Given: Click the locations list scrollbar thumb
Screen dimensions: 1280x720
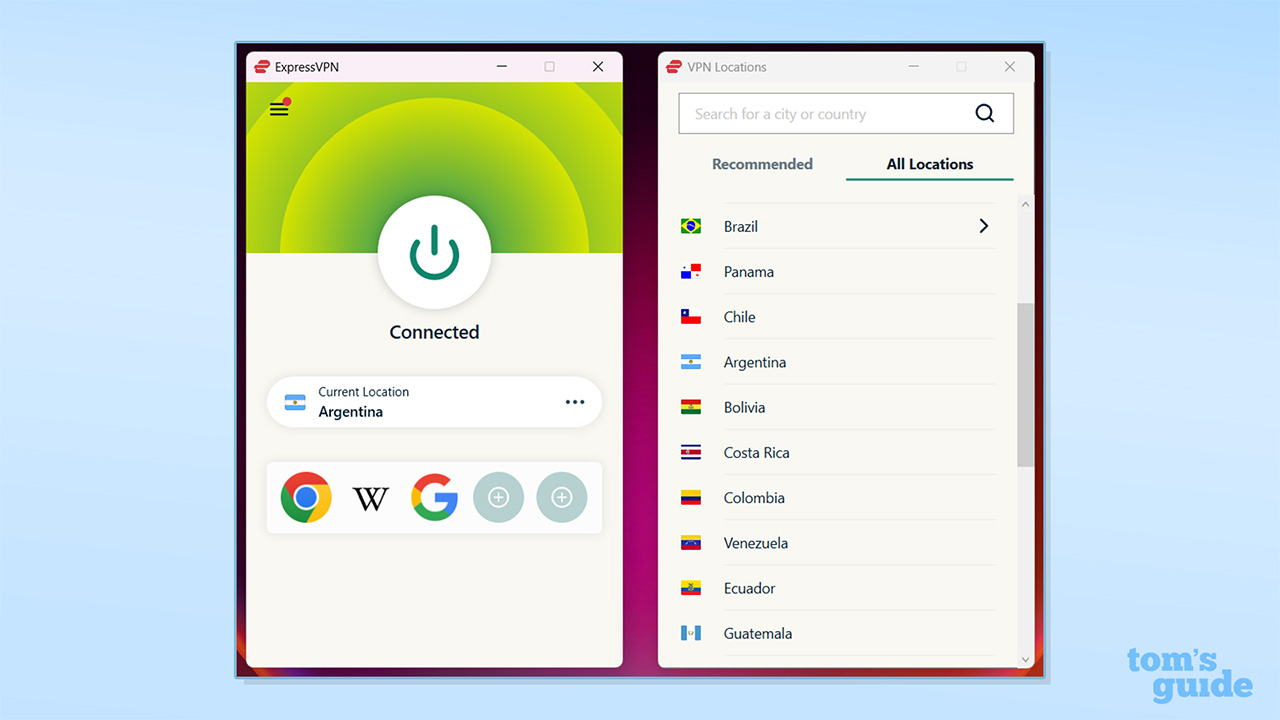Looking at the screenshot, I should 1025,385.
